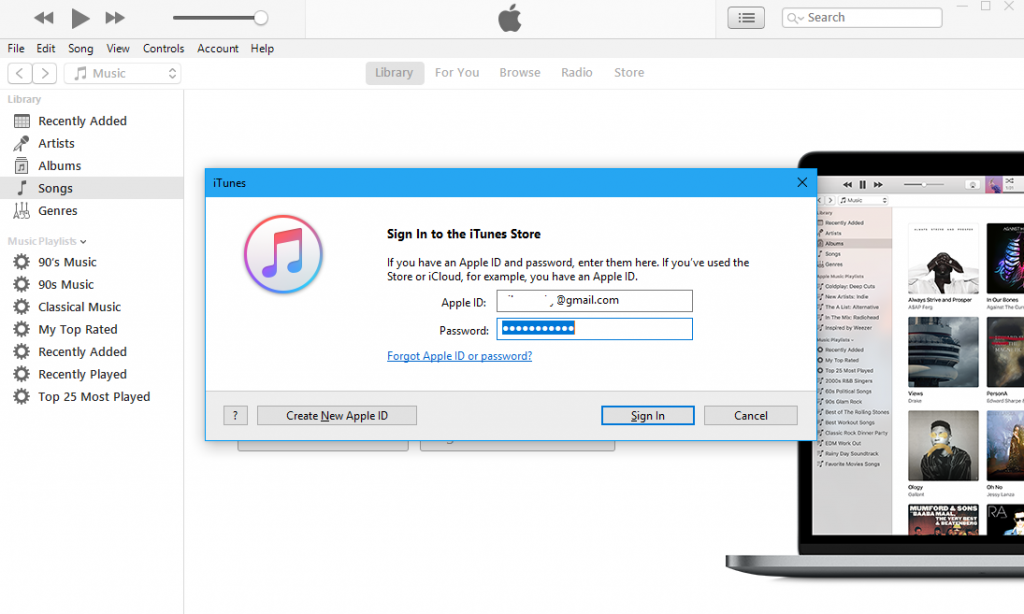
Task: Collapse the Music Playlists section
Action: (x=84, y=242)
